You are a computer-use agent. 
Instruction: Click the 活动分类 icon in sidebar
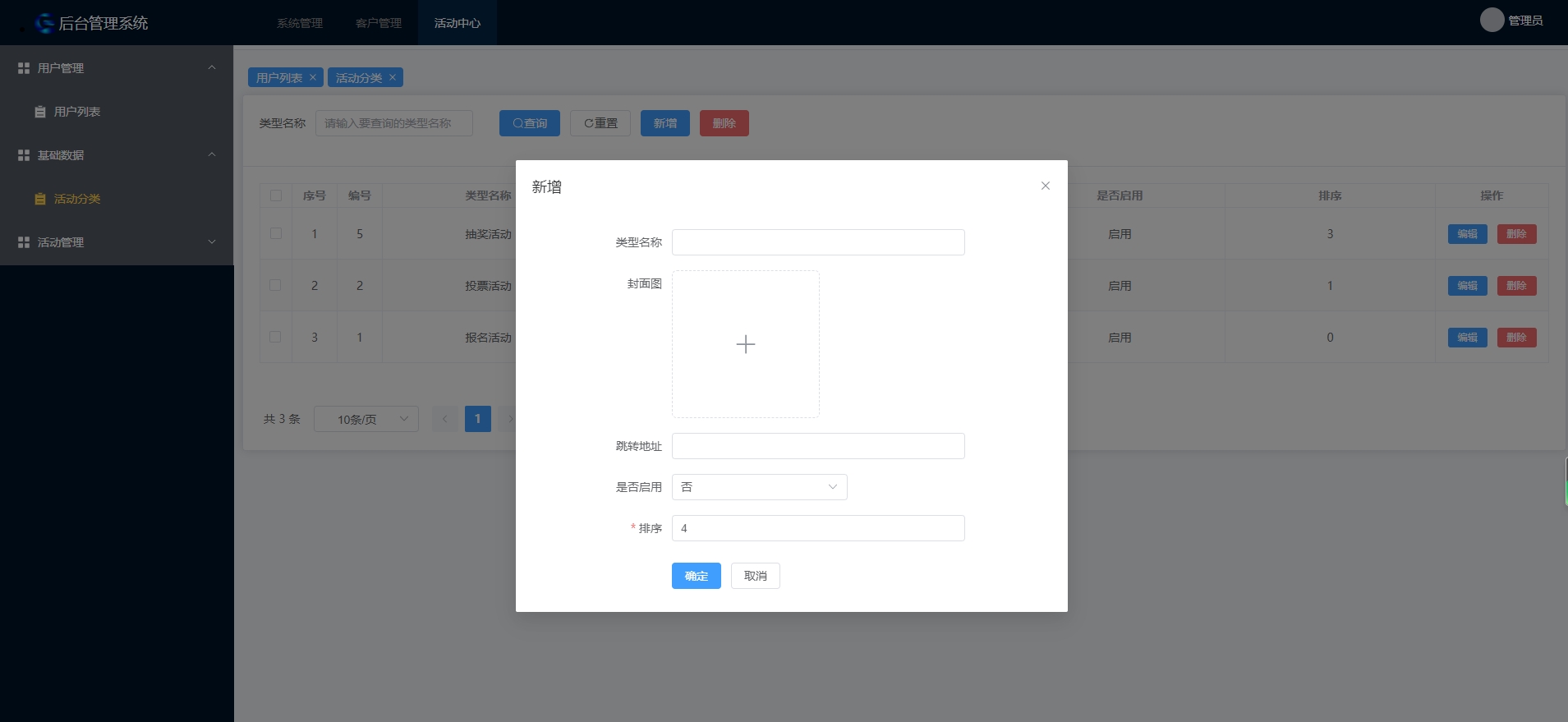pyautogui.click(x=40, y=199)
